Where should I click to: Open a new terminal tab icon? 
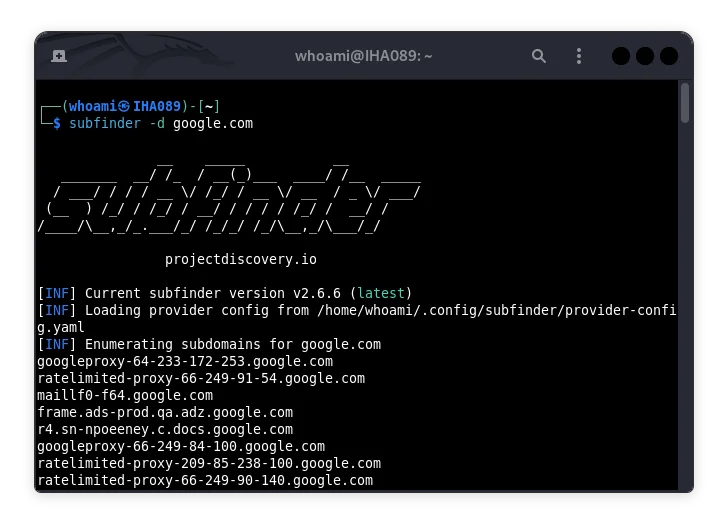[x=59, y=56]
